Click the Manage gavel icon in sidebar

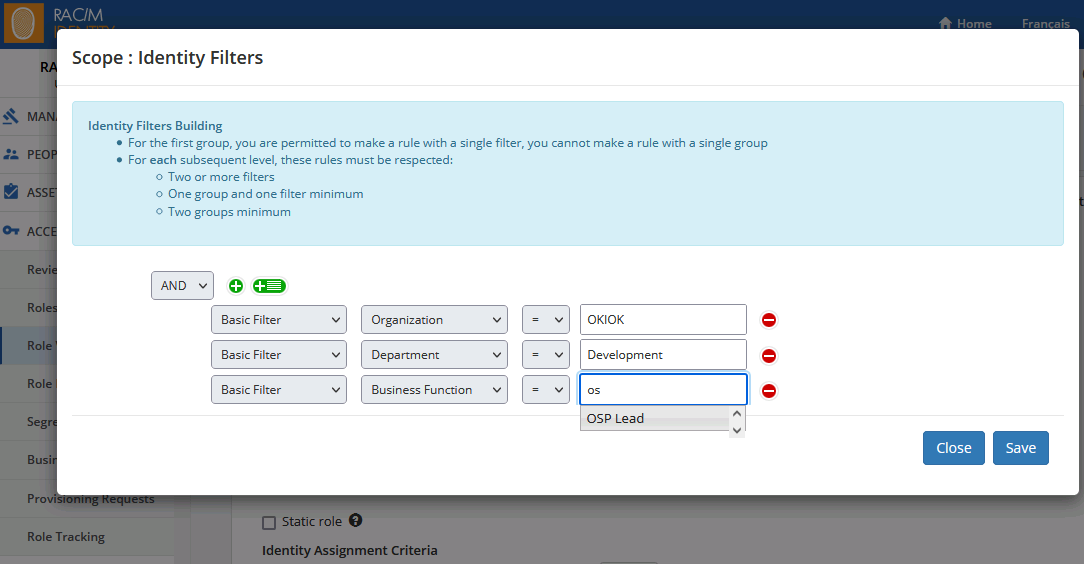point(11,116)
